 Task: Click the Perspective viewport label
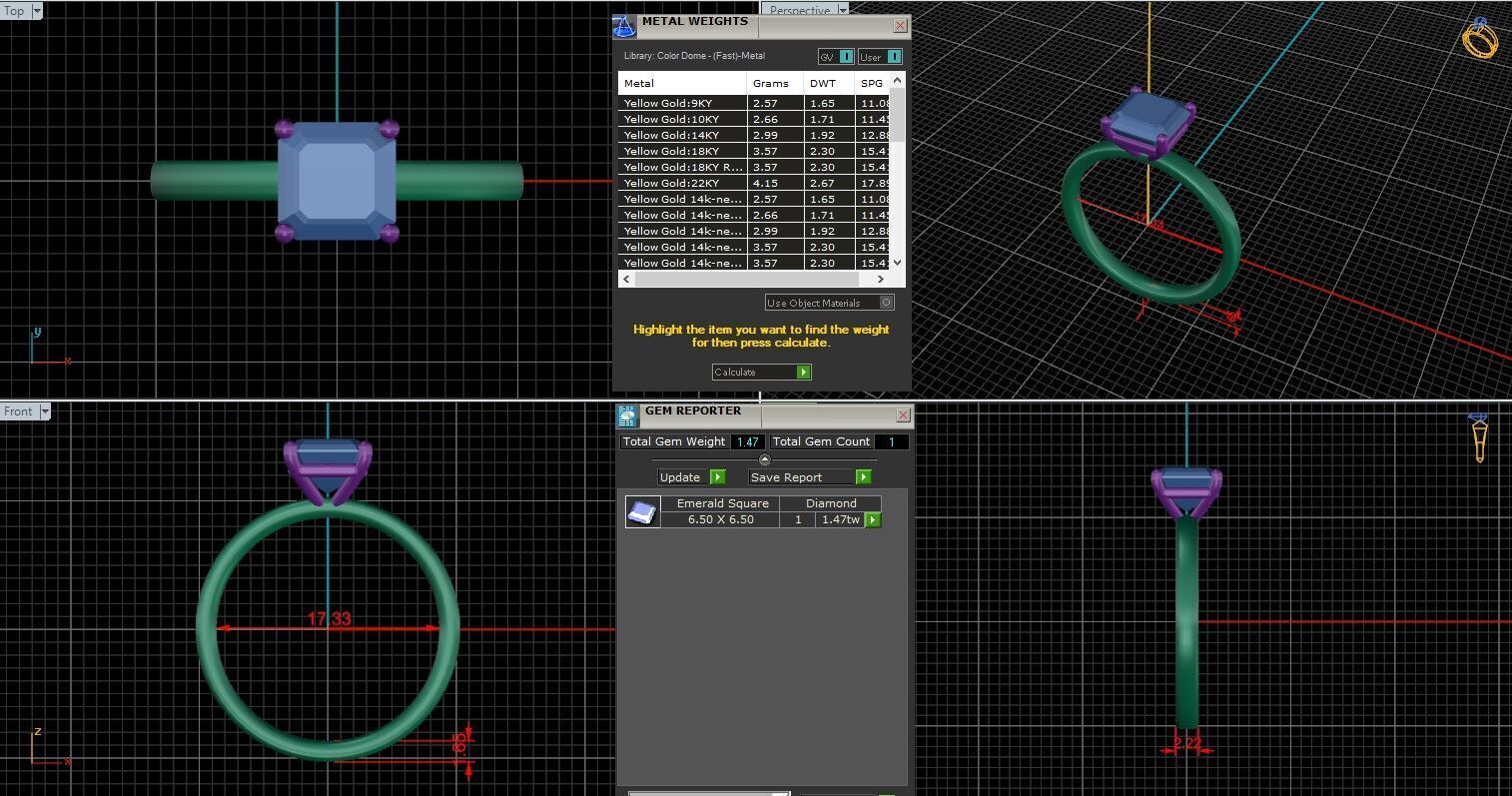point(799,10)
